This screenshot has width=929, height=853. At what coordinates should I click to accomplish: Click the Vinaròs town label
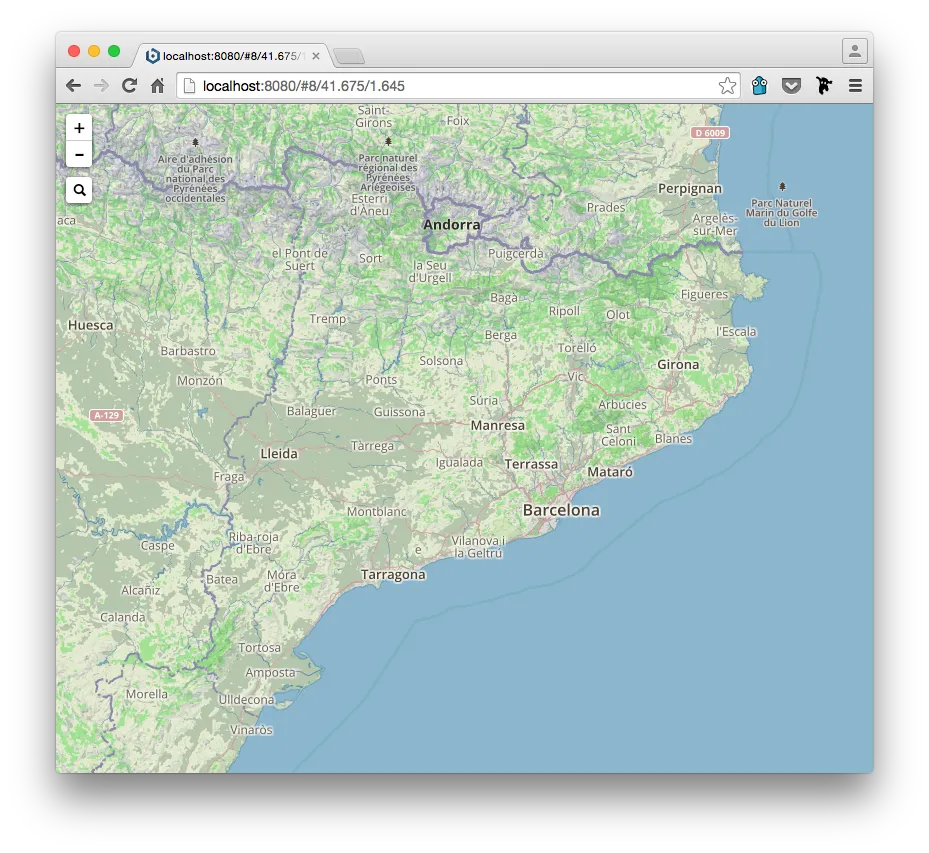[251, 730]
